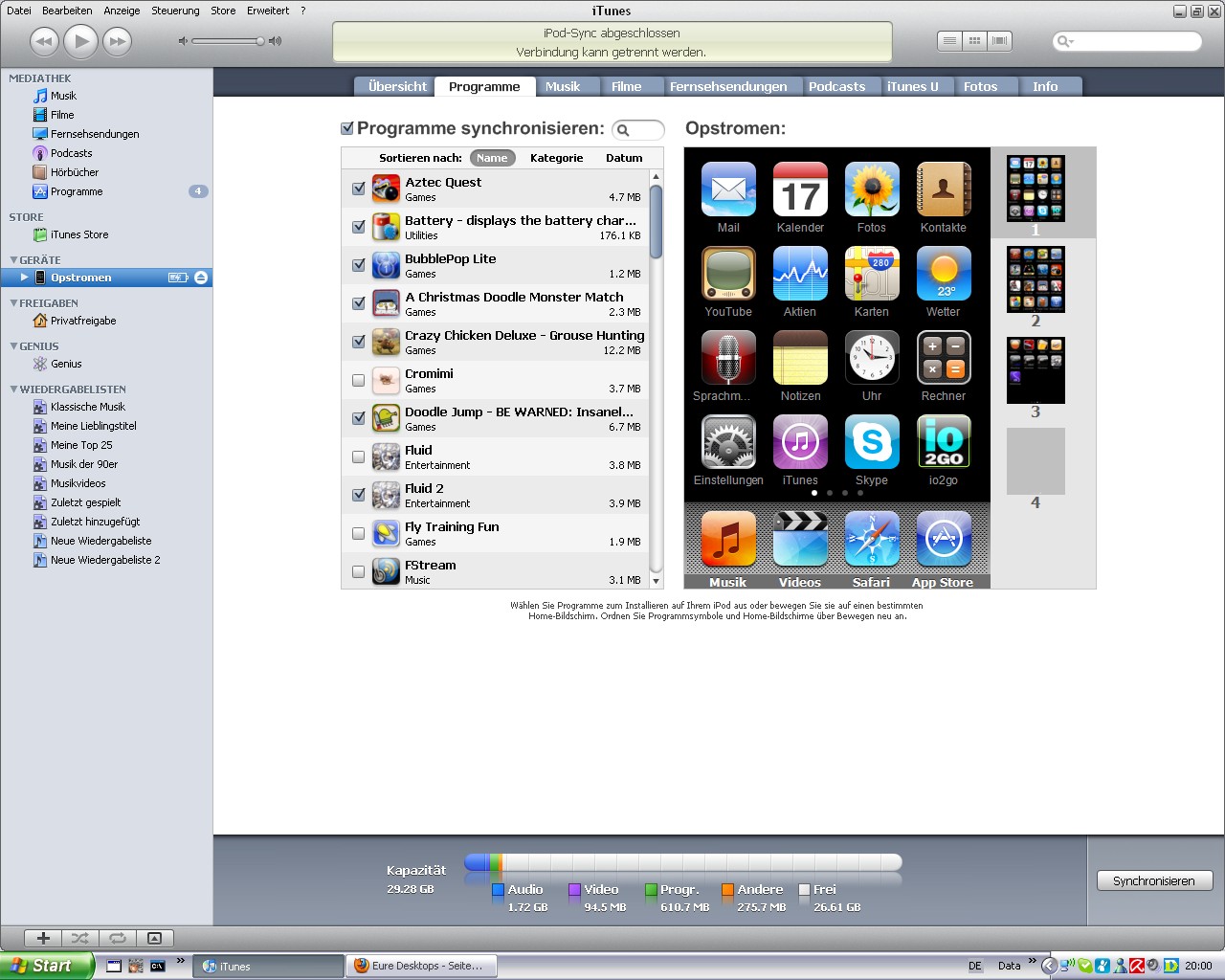Collapse the WIEDERGABELISTEN section triangle
1225x980 pixels.
pos(13,390)
